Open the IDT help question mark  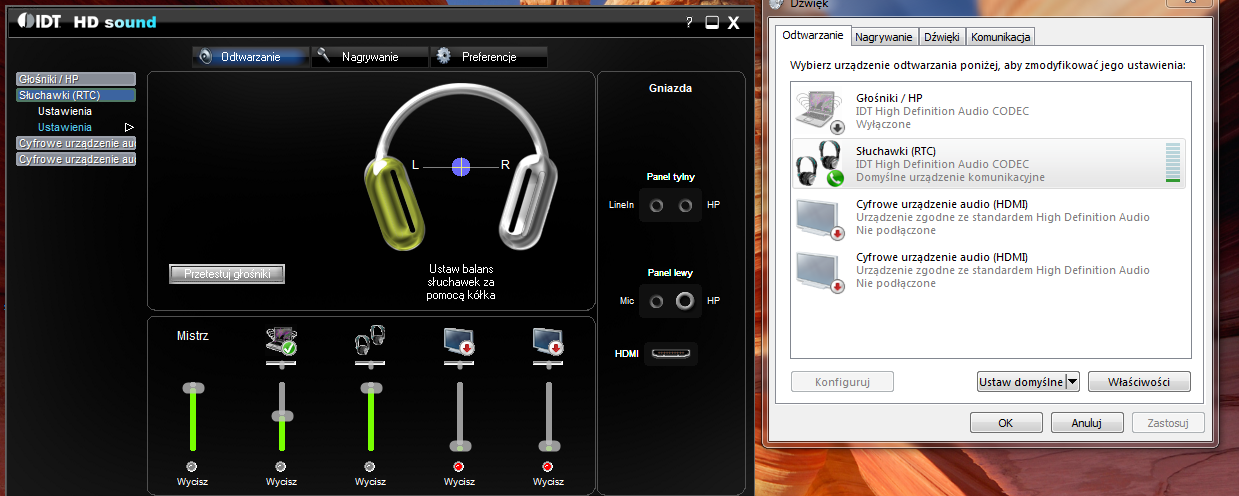point(689,22)
